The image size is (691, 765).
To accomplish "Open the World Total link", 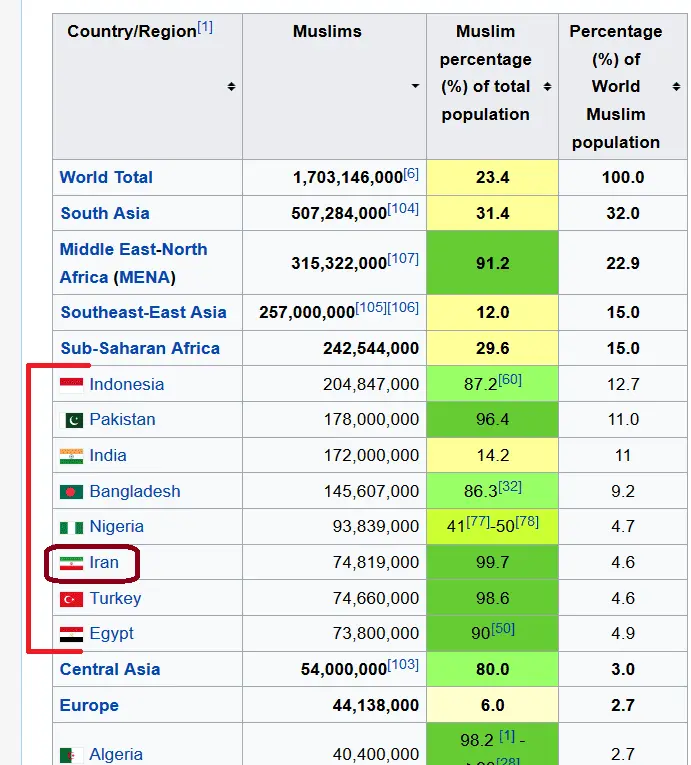I will (106, 177).
